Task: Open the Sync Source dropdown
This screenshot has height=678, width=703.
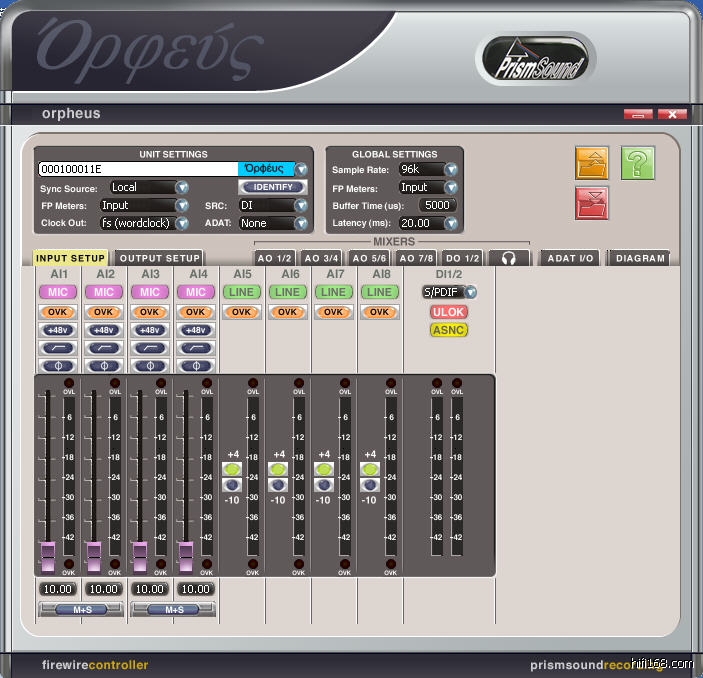Action: coord(182,187)
